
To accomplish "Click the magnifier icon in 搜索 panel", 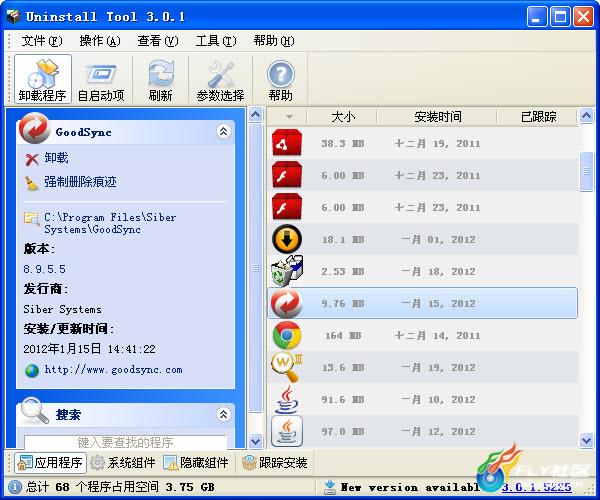I will [x=34, y=411].
